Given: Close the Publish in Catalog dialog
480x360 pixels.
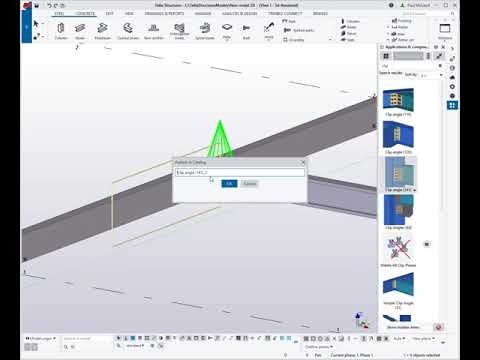Looking at the screenshot, I should (303, 162).
